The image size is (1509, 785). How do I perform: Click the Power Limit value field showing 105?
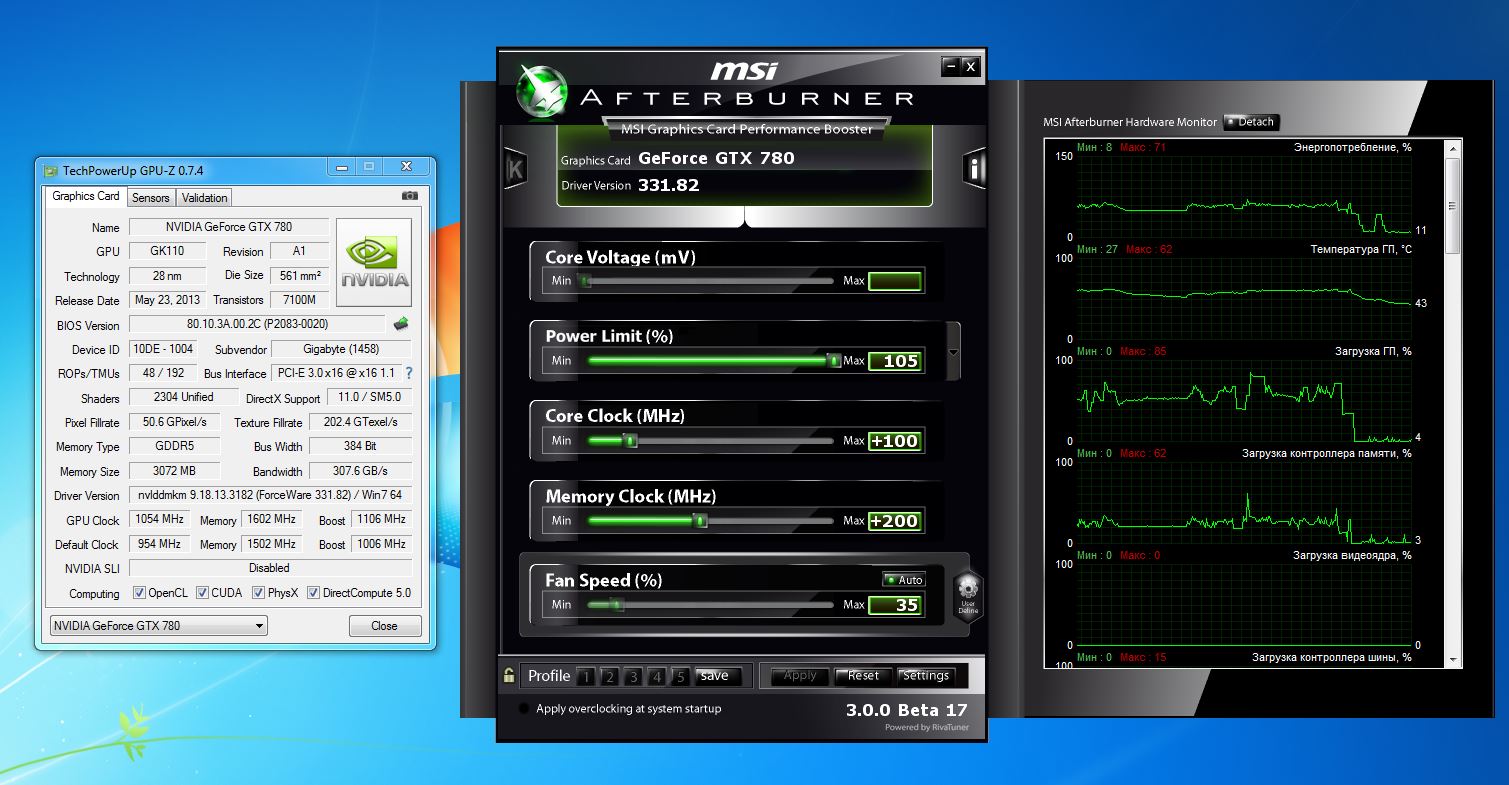[895, 361]
